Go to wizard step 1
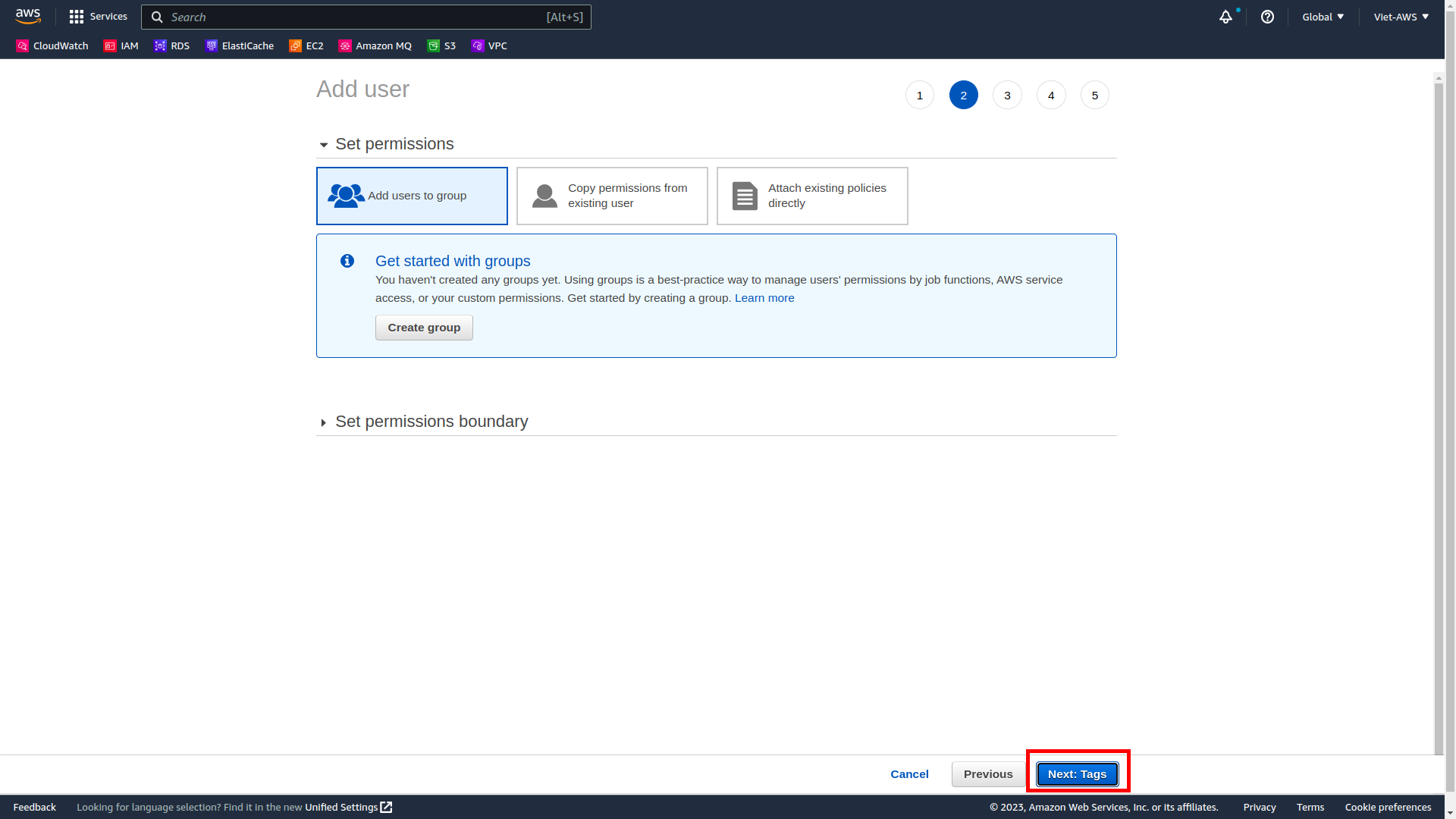The height and width of the screenshot is (819, 1456). (920, 95)
